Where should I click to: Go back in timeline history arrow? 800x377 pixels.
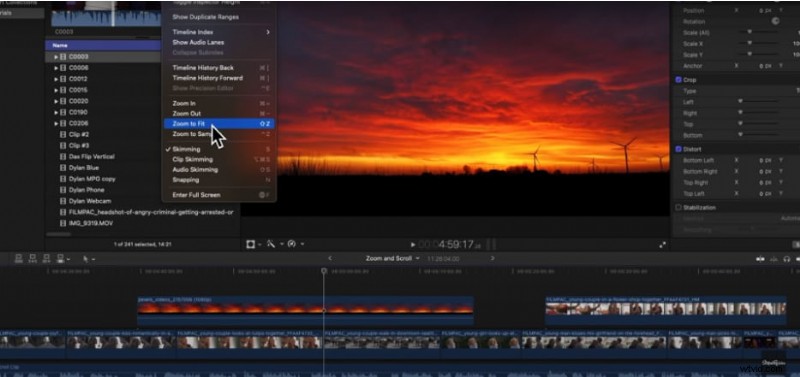pyautogui.click(x=330, y=259)
